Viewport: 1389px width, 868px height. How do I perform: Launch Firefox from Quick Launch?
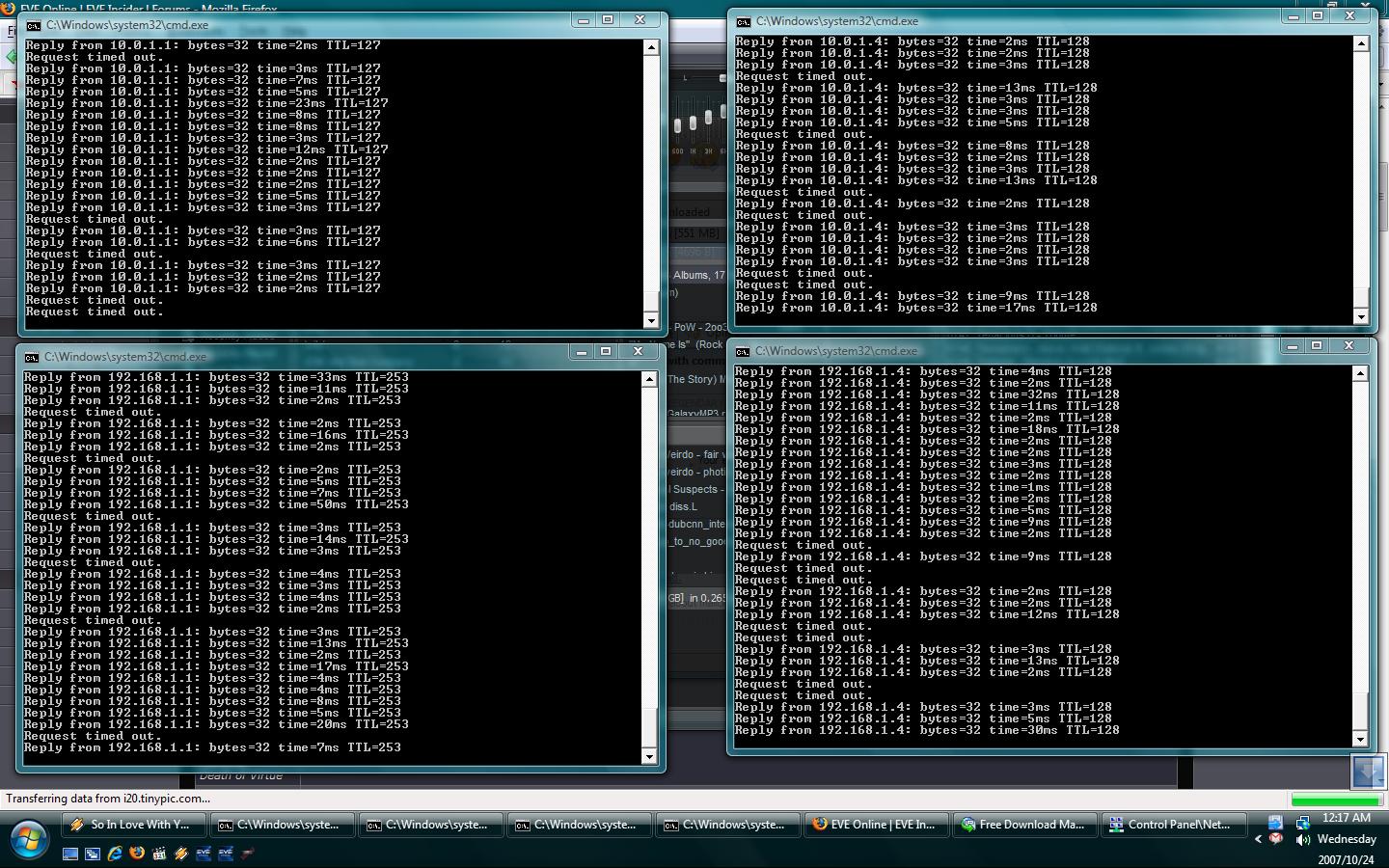137,854
